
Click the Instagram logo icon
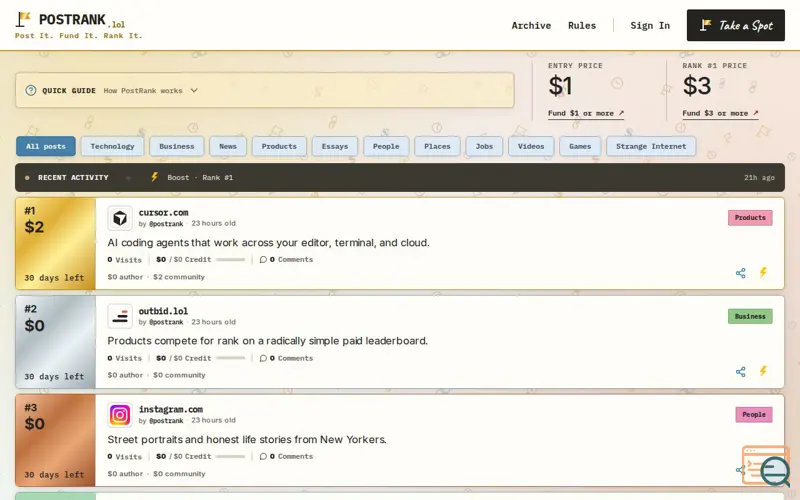click(x=120, y=415)
